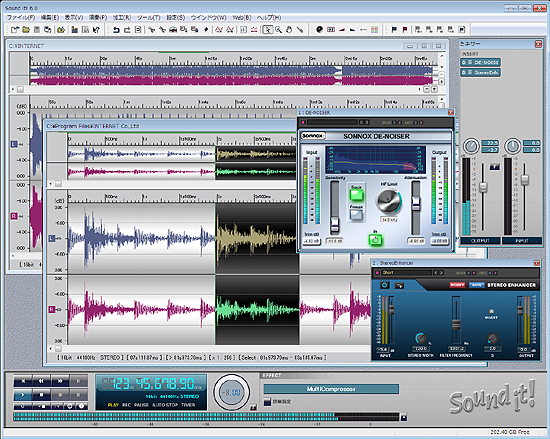Screen dimensions: 550x439
Task: Click the loop playback icon in transport
Action: tap(23, 406)
